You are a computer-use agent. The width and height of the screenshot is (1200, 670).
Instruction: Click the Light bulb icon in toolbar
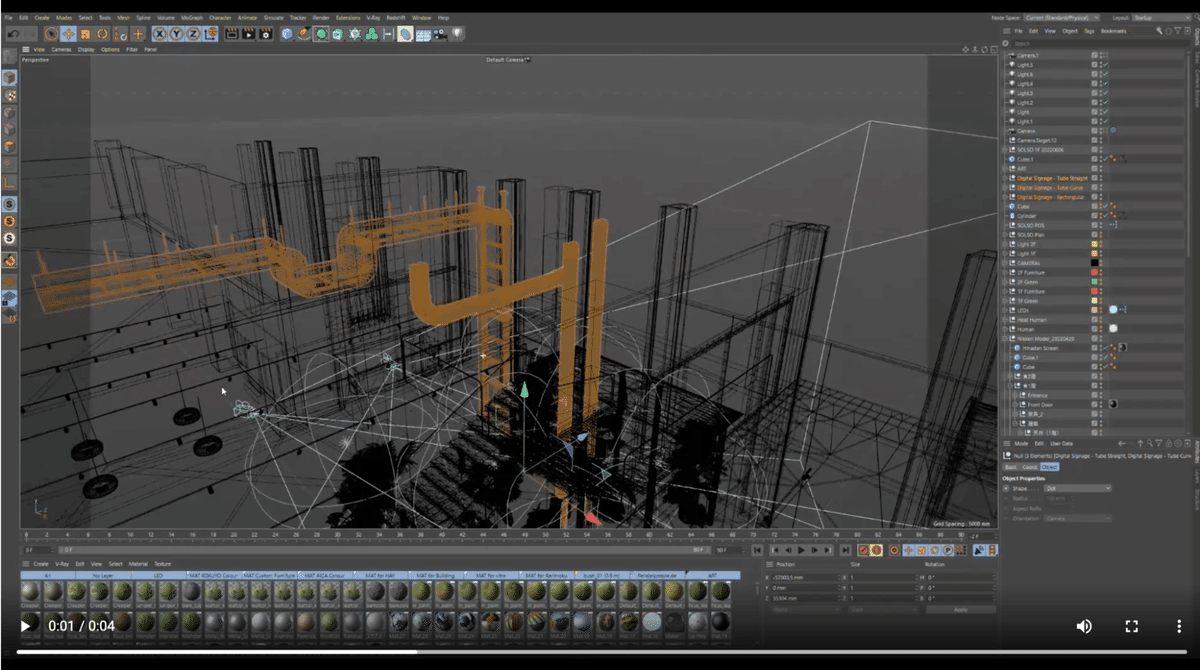pos(458,34)
